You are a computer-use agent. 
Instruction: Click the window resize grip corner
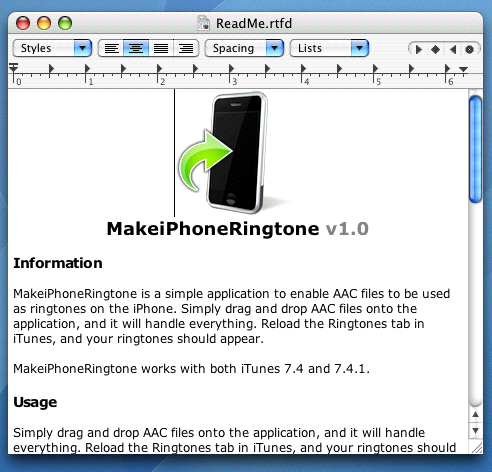coord(477,447)
